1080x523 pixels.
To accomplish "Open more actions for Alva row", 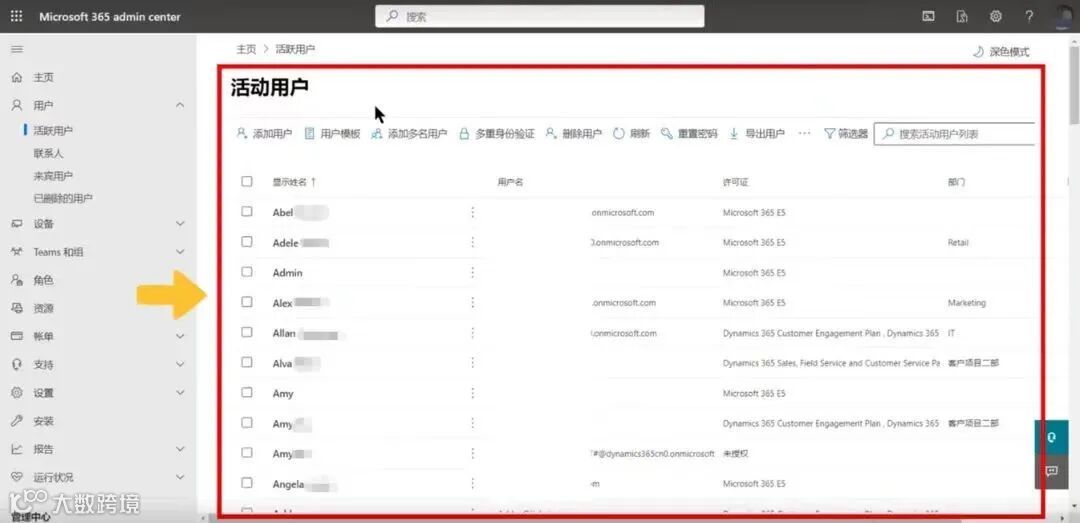I will coord(472,363).
